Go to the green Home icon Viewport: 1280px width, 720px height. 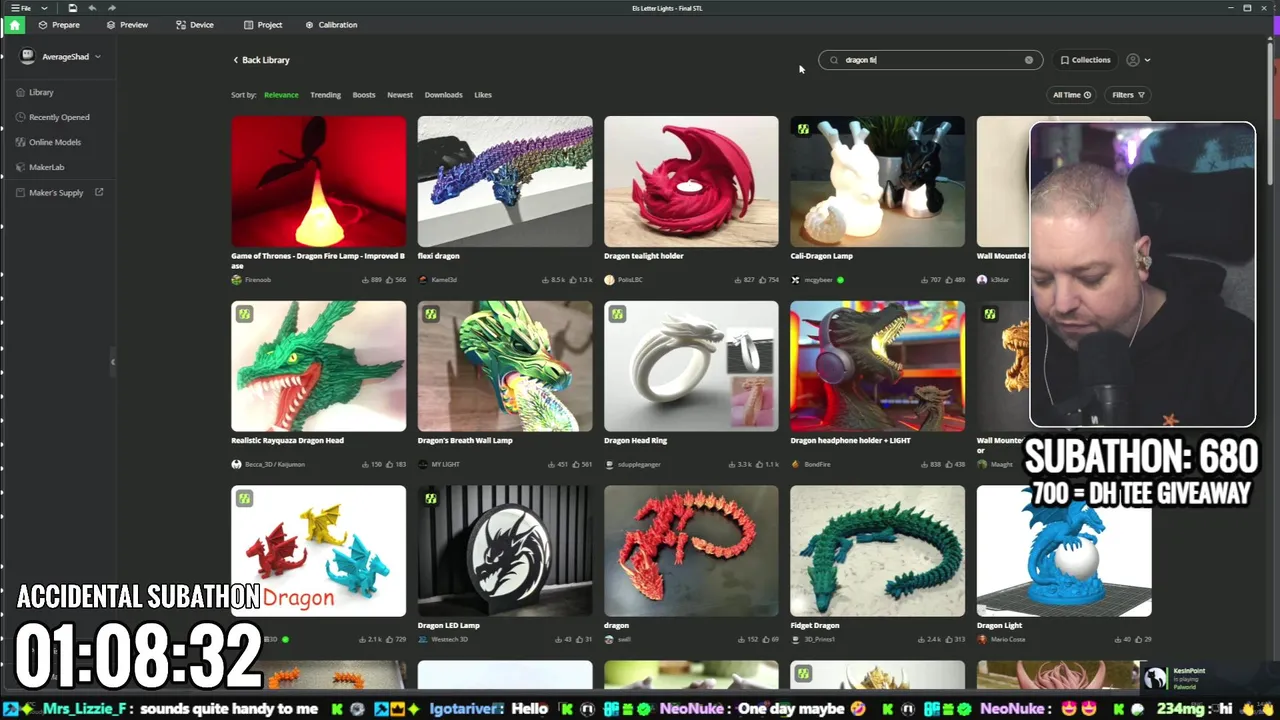pos(14,25)
